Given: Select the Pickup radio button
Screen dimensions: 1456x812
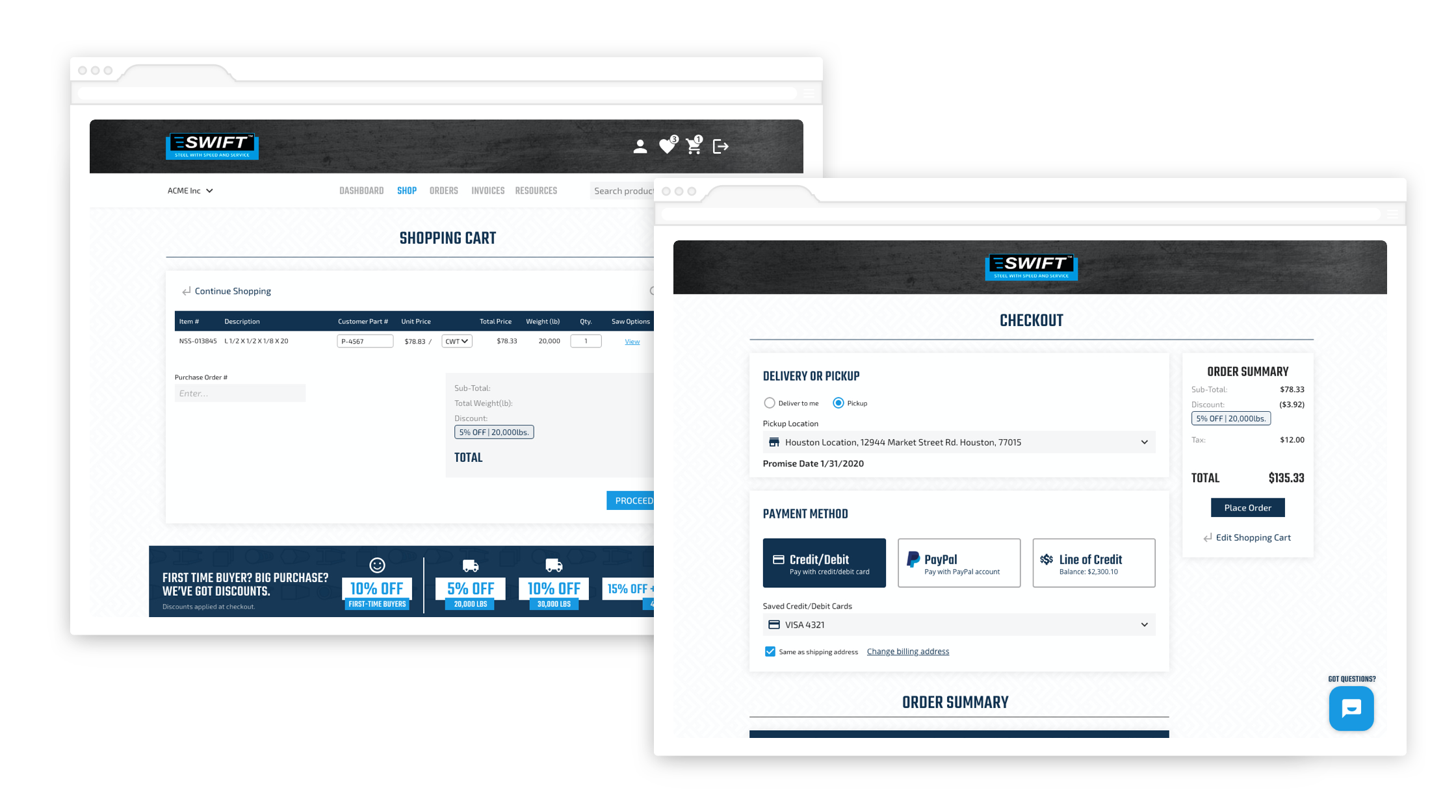Looking at the screenshot, I should [x=836, y=402].
